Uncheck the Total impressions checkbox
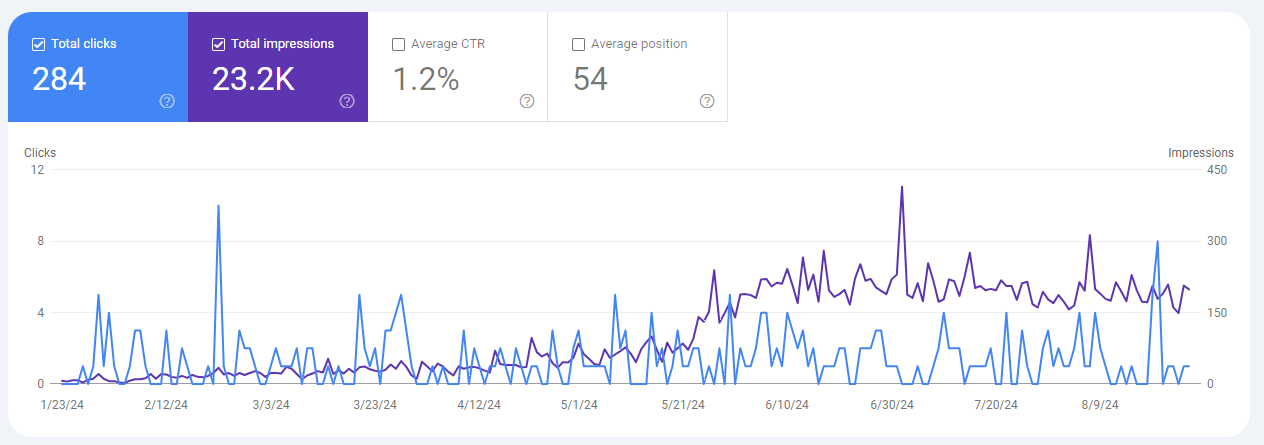 [x=218, y=44]
